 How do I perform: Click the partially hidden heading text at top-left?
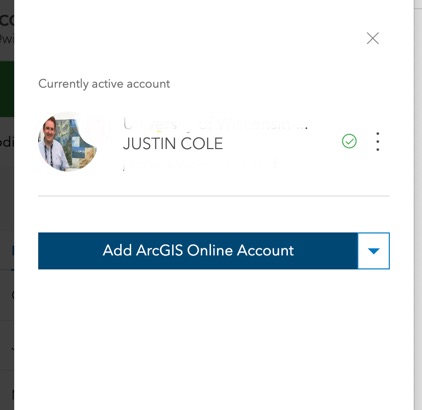pos(7,21)
